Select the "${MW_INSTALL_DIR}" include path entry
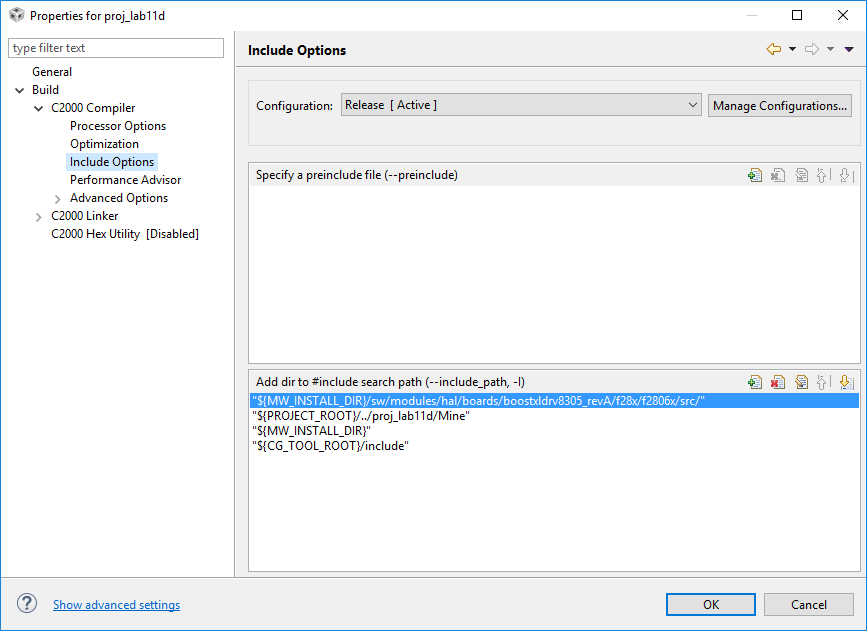The width and height of the screenshot is (867, 631). (x=554, y=431)
